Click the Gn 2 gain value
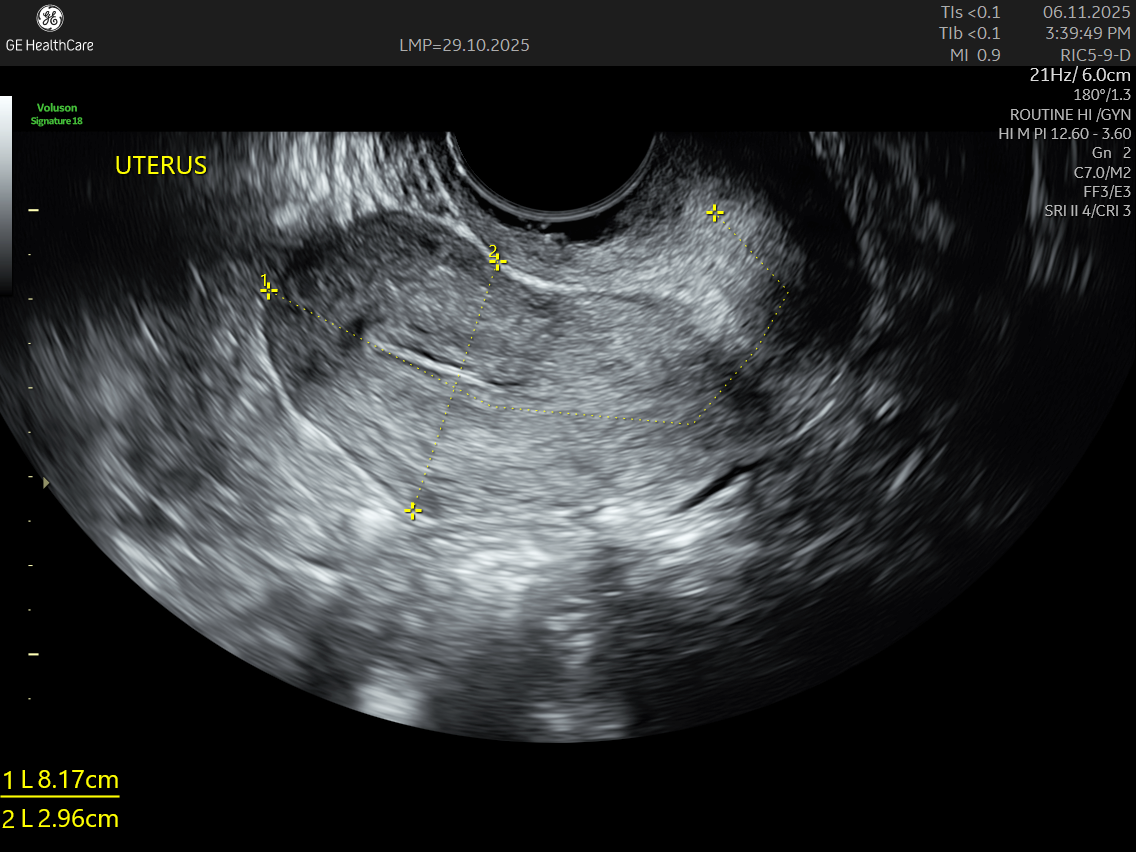 point(1111,153)
